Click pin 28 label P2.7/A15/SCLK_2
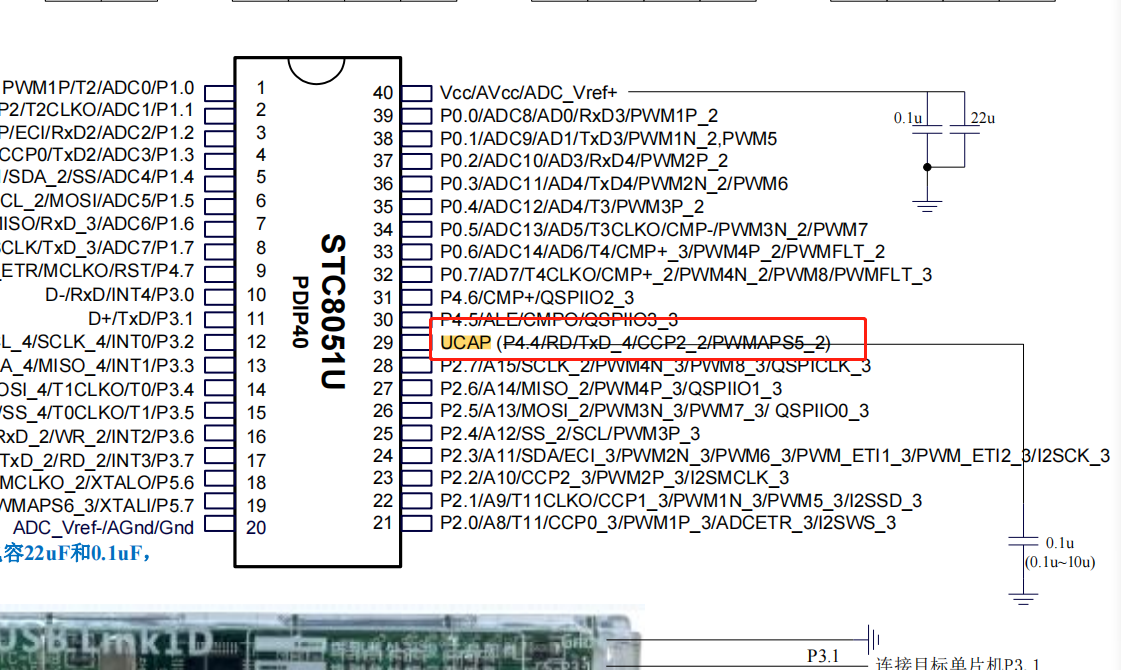 656,366
